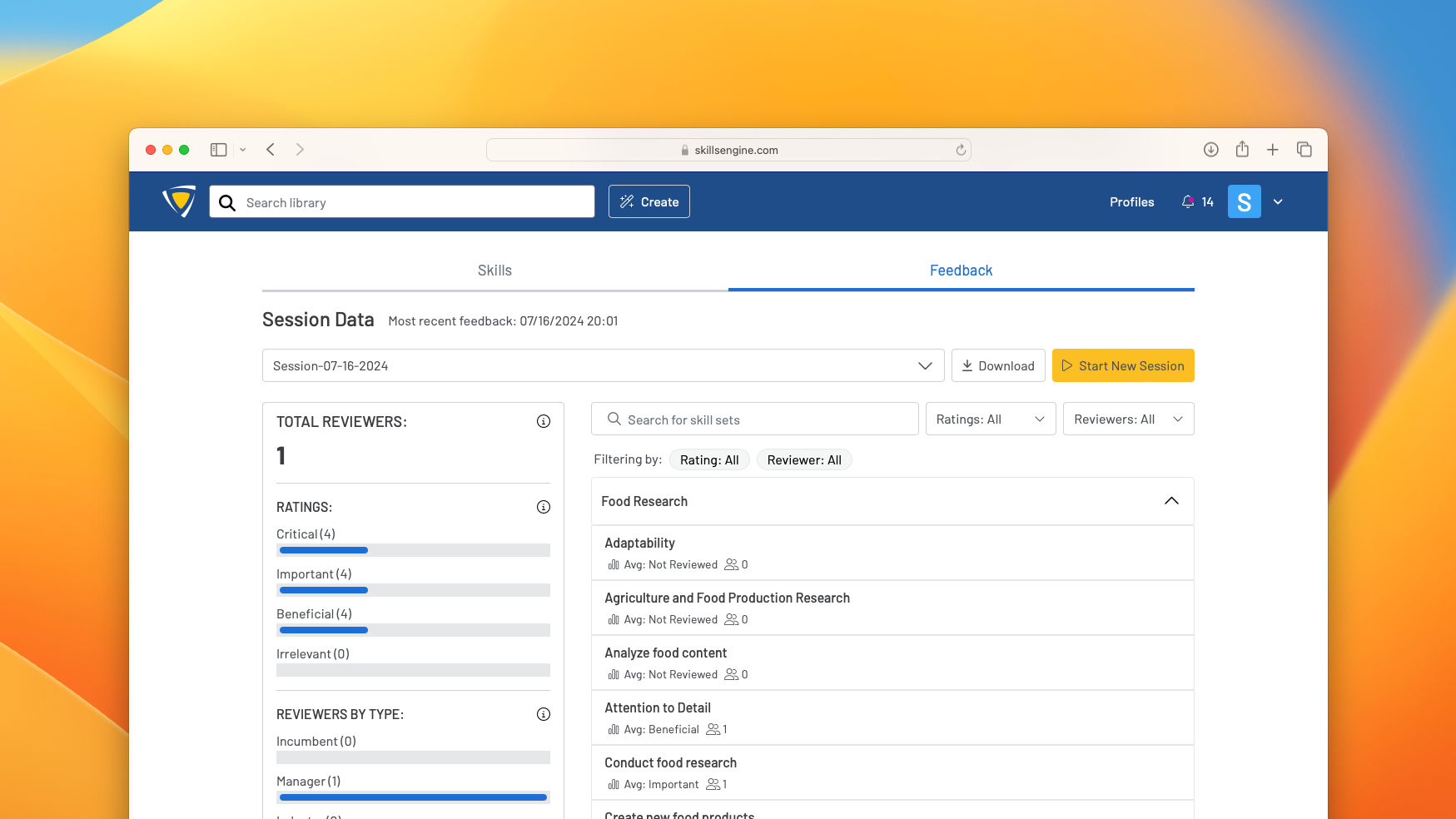The height and width of the screenshot is (819, 1456).
Task: Open Agriculture and Food Production Research row
Action: point(892,608)
